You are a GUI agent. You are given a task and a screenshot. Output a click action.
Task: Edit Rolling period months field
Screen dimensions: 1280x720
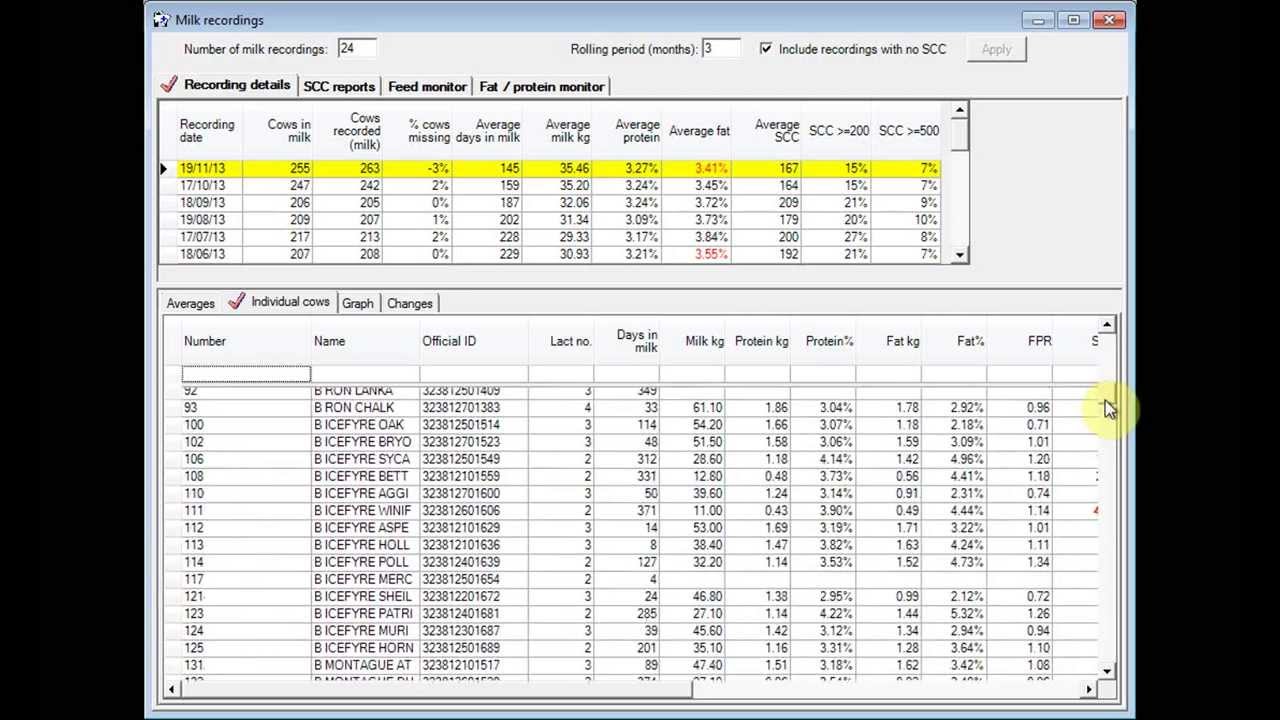pos(721,48)
